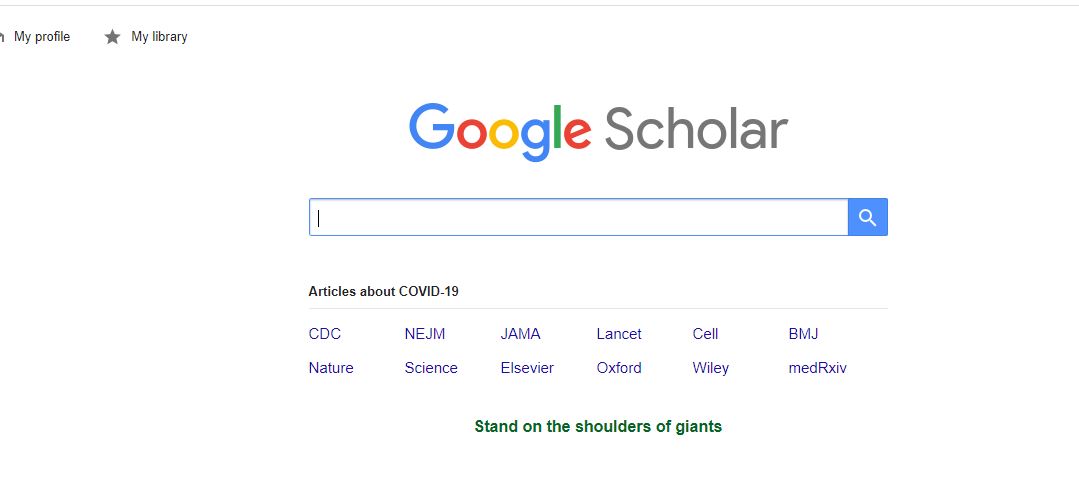
Task: Select the JAMA link
Action: click(520, 334)
